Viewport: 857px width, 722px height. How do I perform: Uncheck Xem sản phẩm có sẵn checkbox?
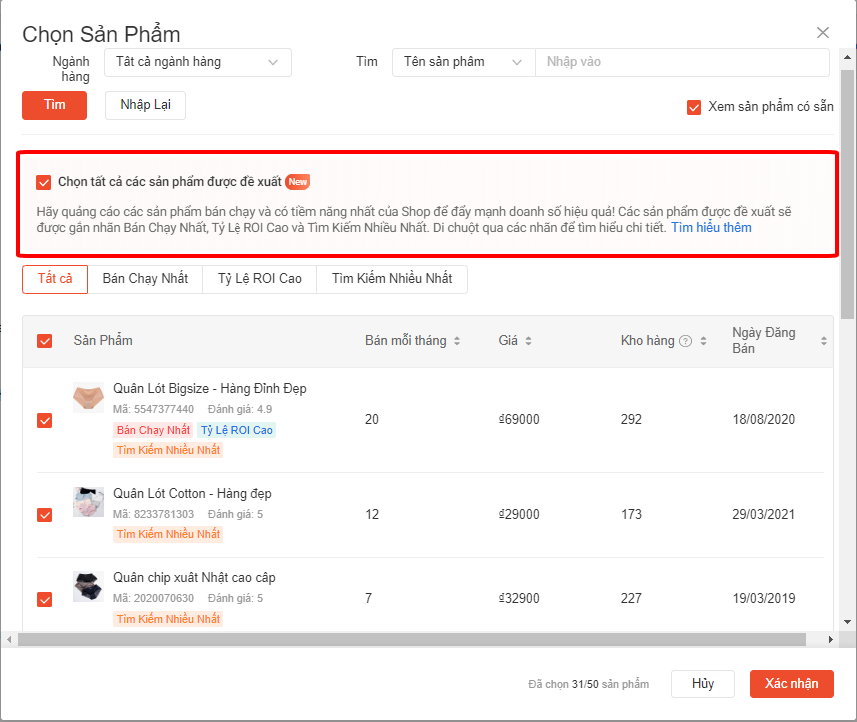coord(694,108)
